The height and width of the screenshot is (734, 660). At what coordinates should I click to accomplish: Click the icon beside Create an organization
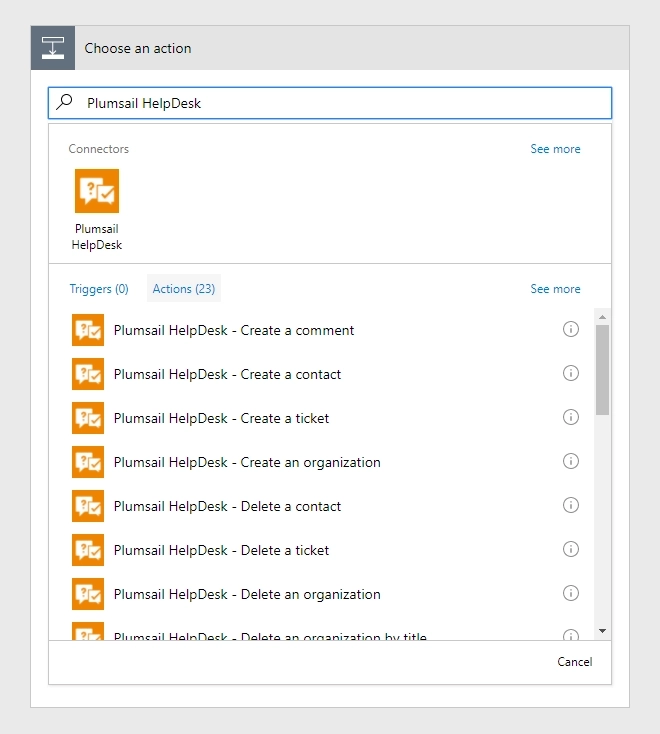(88, 462)
